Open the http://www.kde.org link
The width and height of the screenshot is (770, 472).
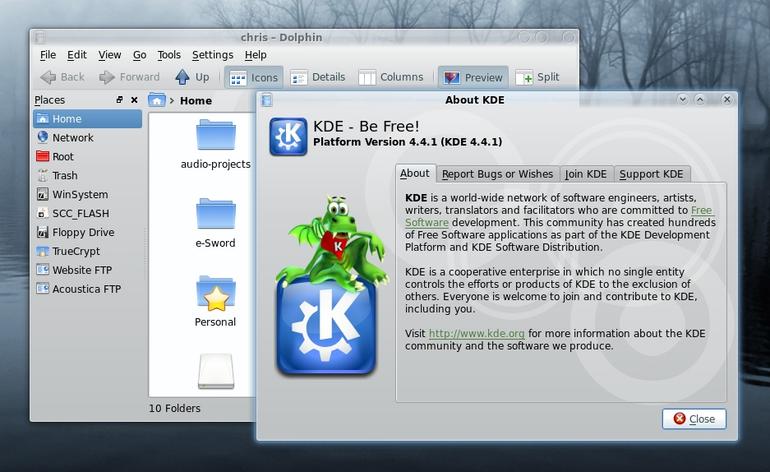pyautogui.click(x=476, y=333)
